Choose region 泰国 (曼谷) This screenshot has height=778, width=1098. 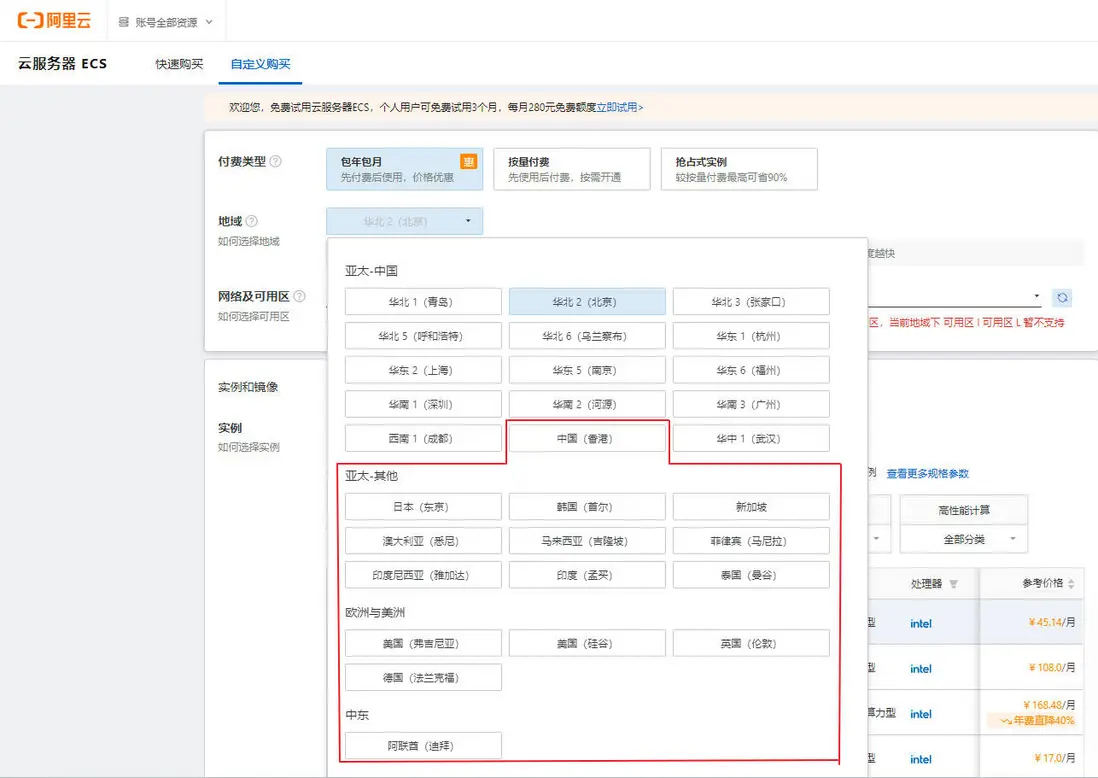[x=751, y=576]
